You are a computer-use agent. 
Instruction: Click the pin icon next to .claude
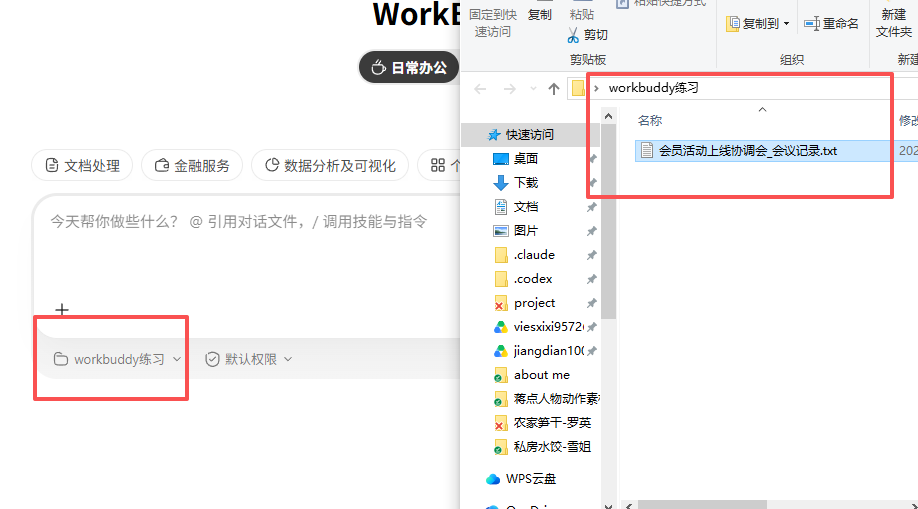pos(592,255)
